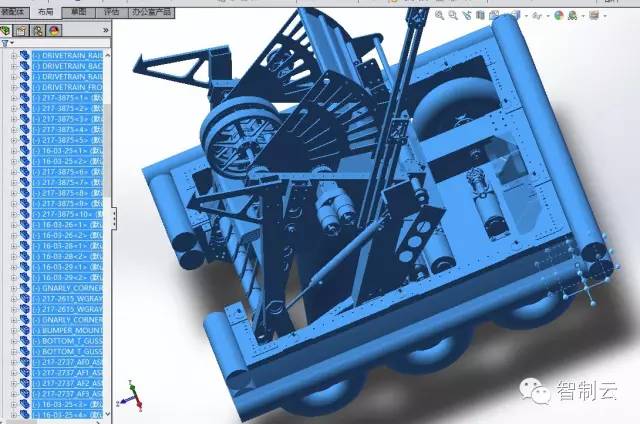Click the part icon beside 16-03-25<2>
Viewport: 640px width, 424px height.
pyautogui.click(x=24, y=162)
